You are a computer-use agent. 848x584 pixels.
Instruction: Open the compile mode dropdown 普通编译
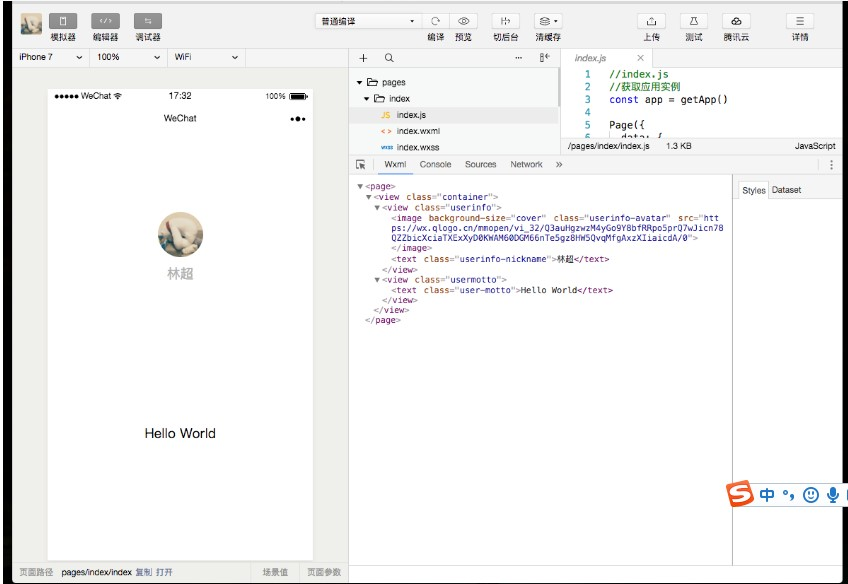pyautogui.click(x=368, y=21)
